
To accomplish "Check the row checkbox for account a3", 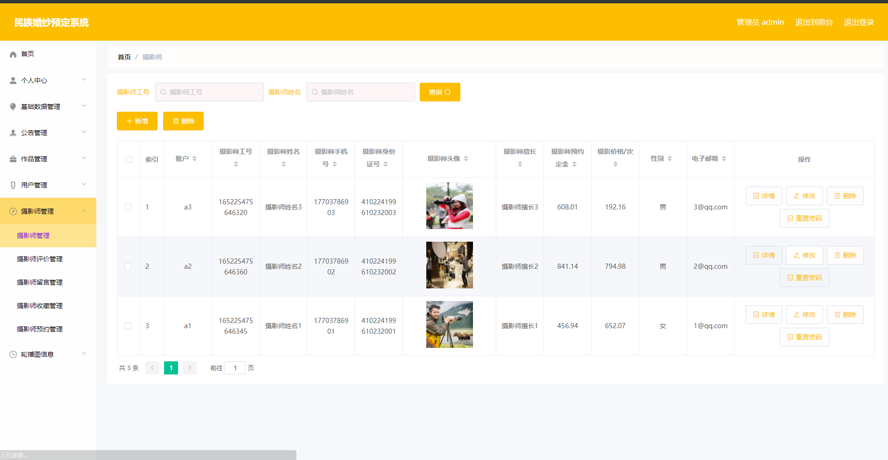I will (128, 207).
